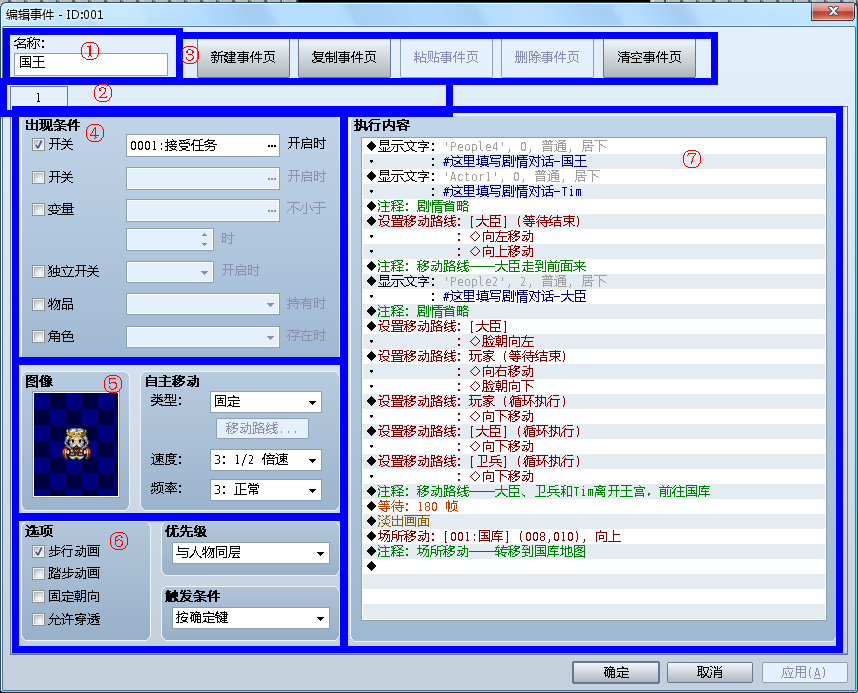858x693 pixels.
Task: Click the event name field containing 国王
Action: coord(90,63)
